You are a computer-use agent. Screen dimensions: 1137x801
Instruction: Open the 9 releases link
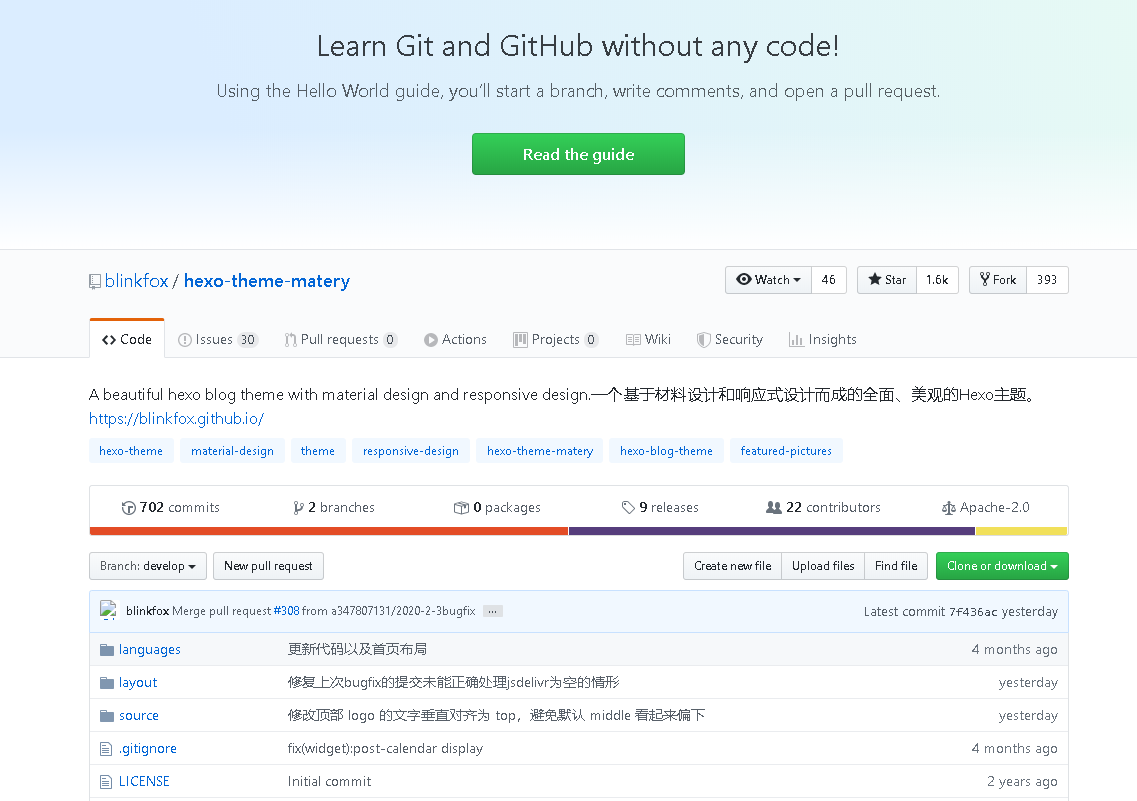660,507
